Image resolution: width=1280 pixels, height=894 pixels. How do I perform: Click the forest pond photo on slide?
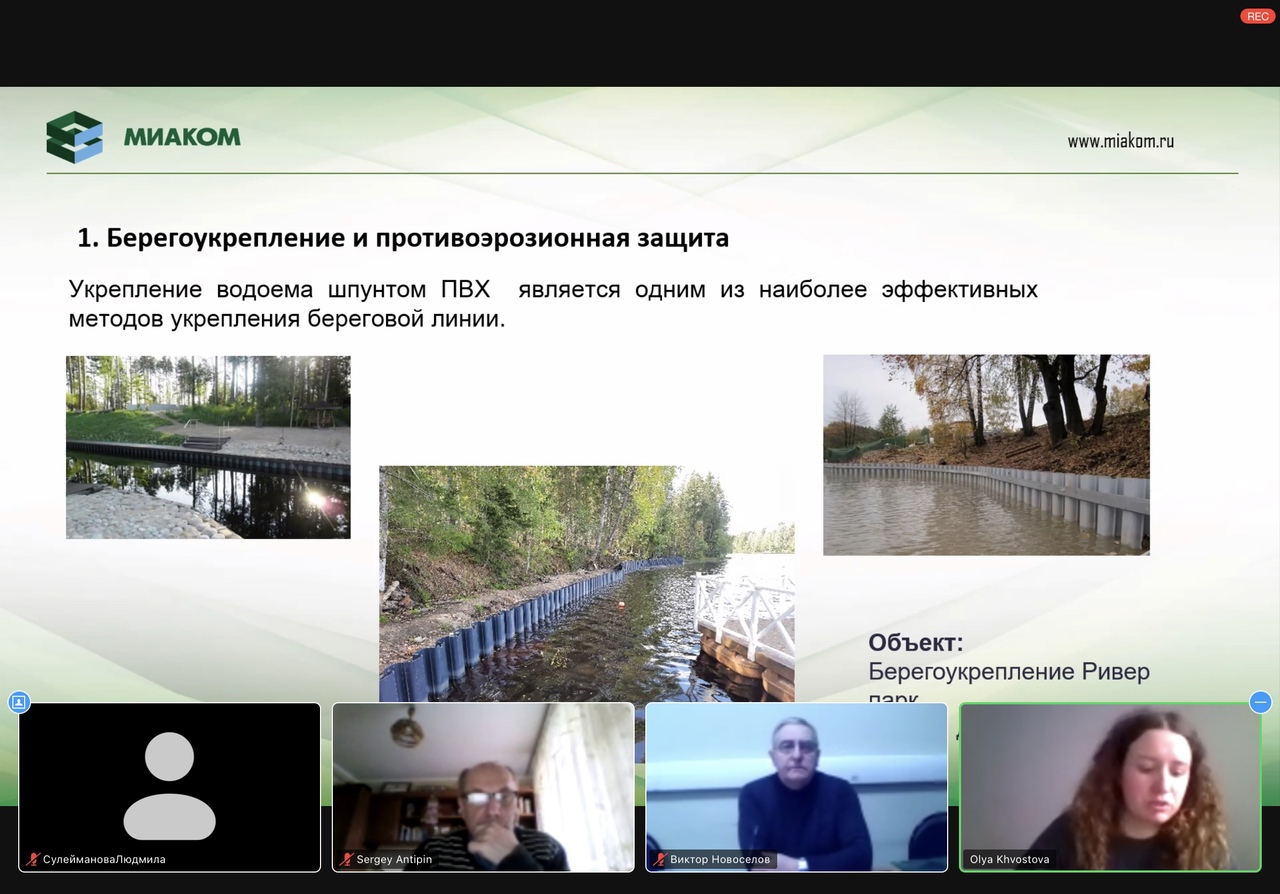point(208,447)
